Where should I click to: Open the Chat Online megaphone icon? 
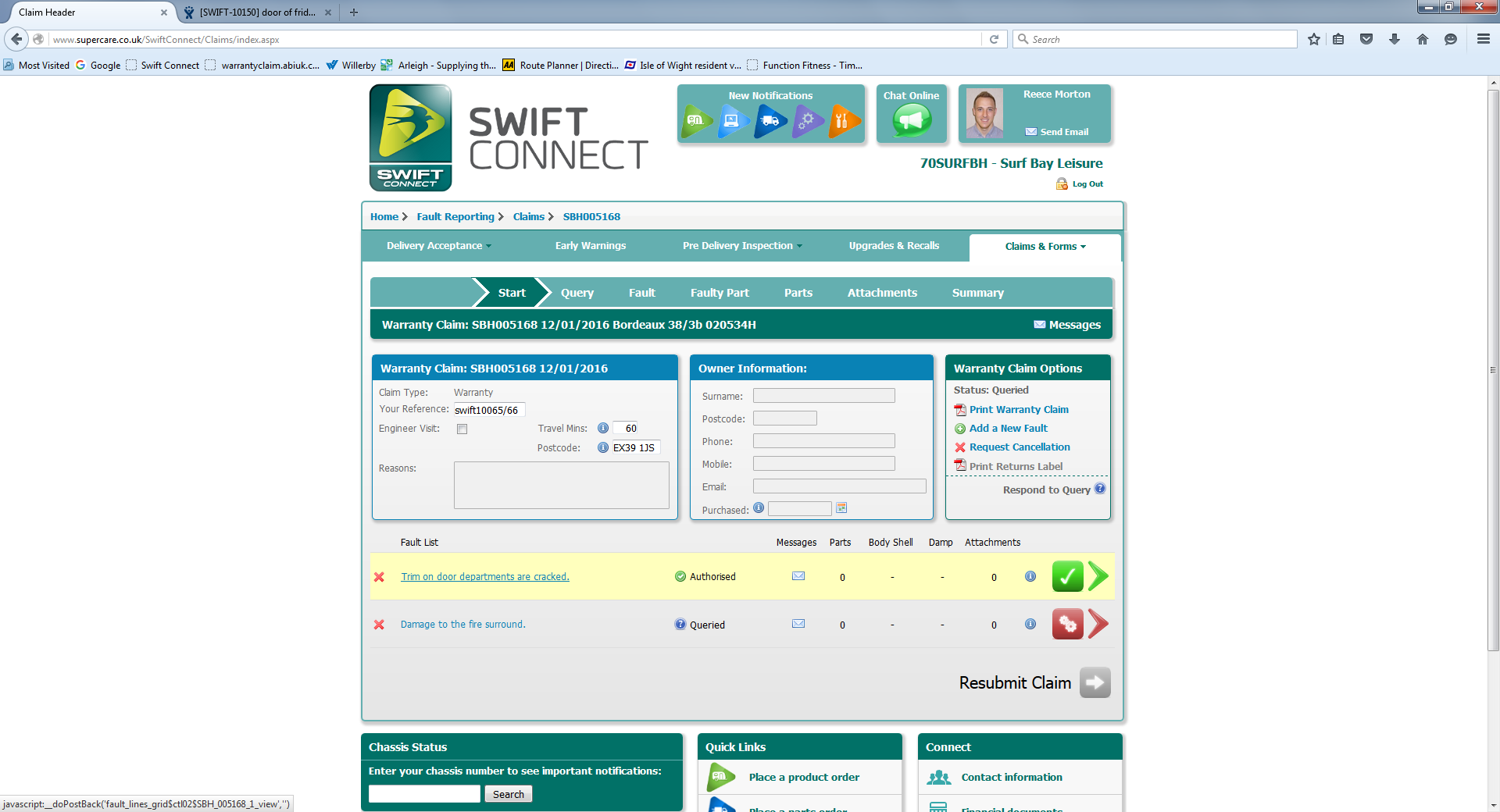click(x=912, y=121)
